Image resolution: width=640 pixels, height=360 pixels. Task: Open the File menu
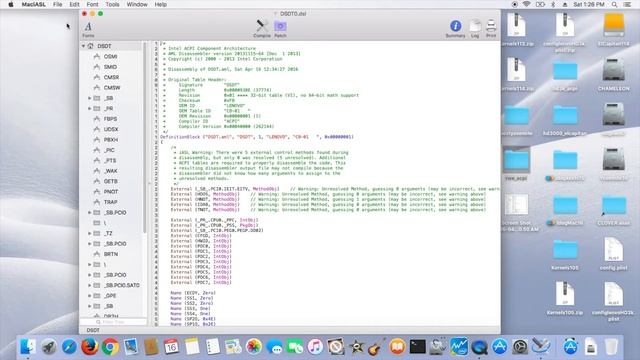[58, 4]
